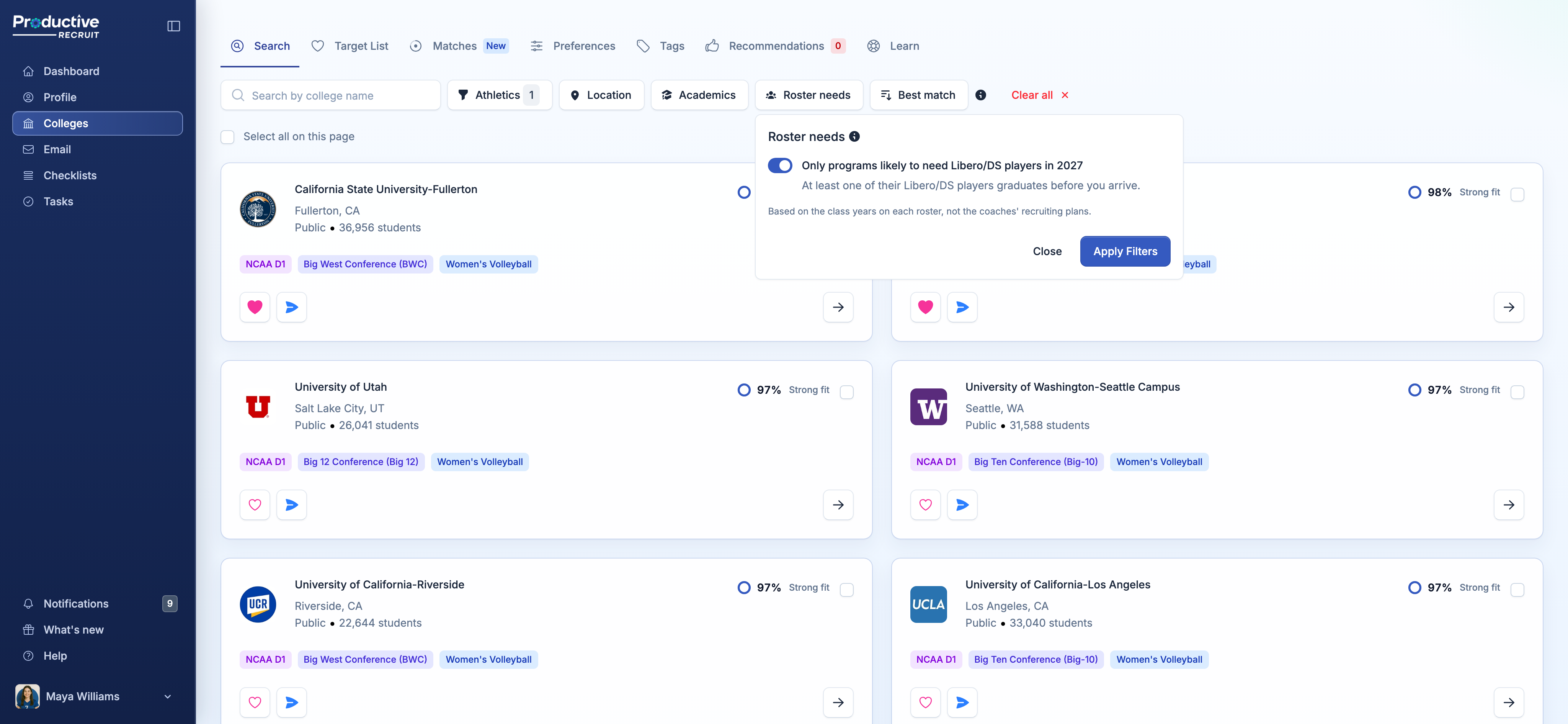Open University of Washington details arrow

click(1509, 505)
